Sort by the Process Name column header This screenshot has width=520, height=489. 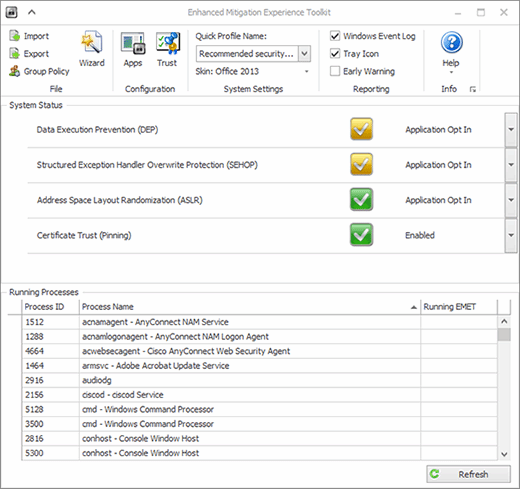tap(250, 307)
